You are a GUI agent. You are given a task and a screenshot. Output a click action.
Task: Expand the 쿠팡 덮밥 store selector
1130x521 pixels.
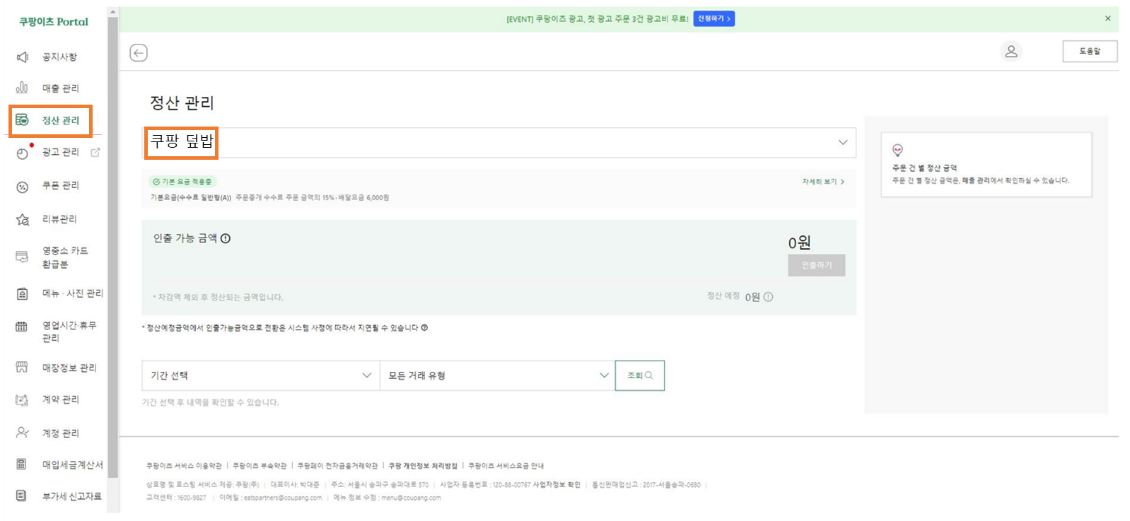[499, 143]
